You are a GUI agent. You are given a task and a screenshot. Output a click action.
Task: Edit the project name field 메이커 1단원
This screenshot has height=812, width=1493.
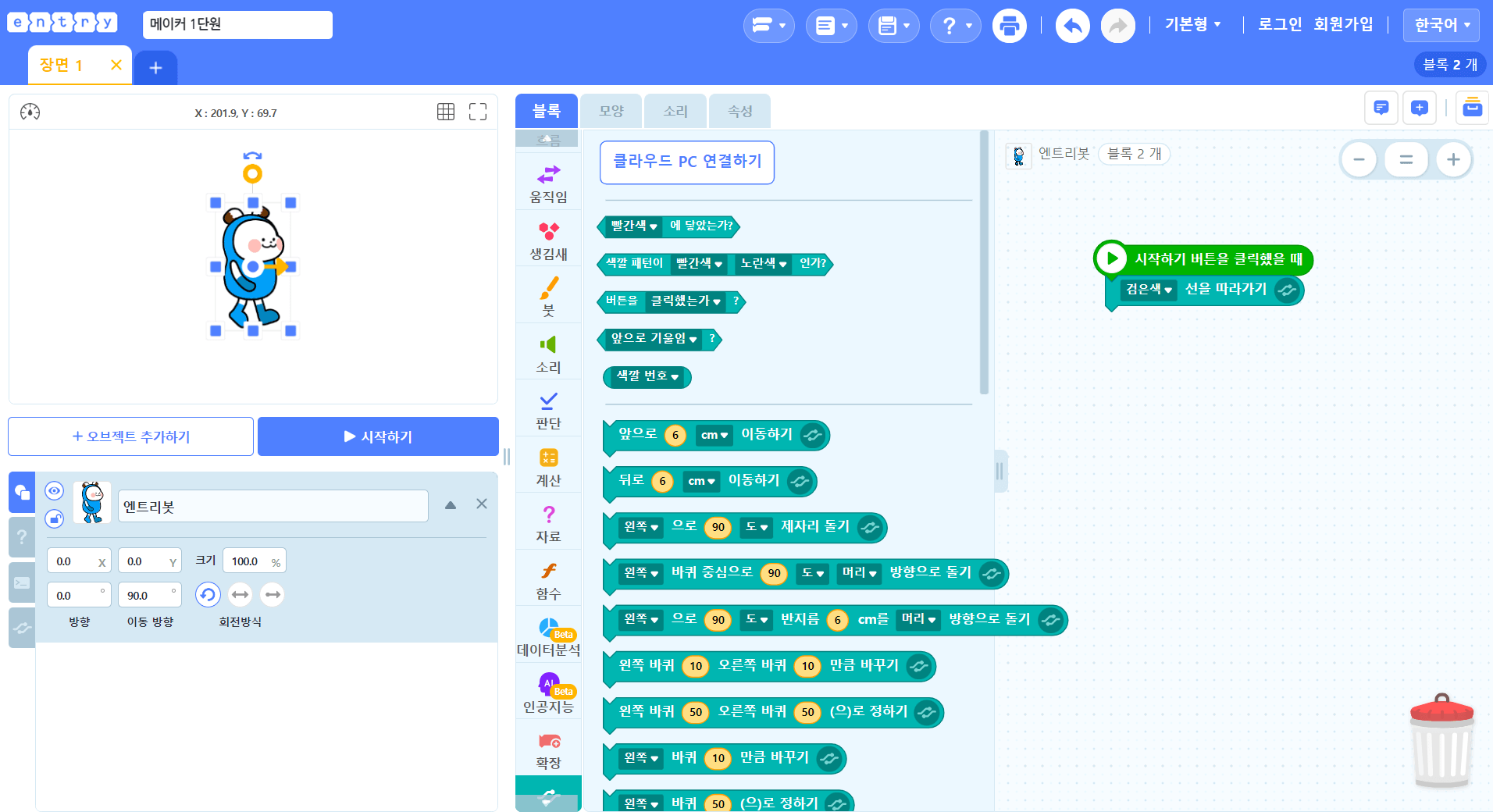[x=237, y=25]
